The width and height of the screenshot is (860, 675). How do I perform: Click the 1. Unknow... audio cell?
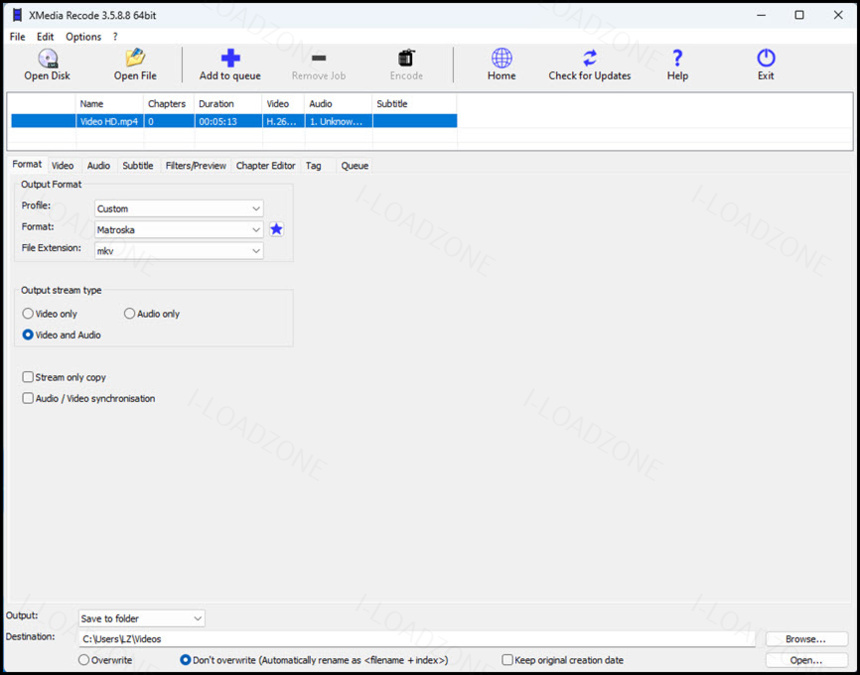click(x=338, y=121)
